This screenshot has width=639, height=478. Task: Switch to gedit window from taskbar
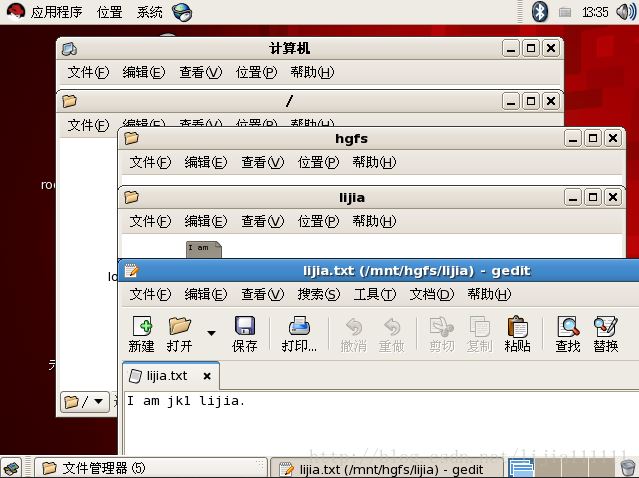tap(388, 468)
